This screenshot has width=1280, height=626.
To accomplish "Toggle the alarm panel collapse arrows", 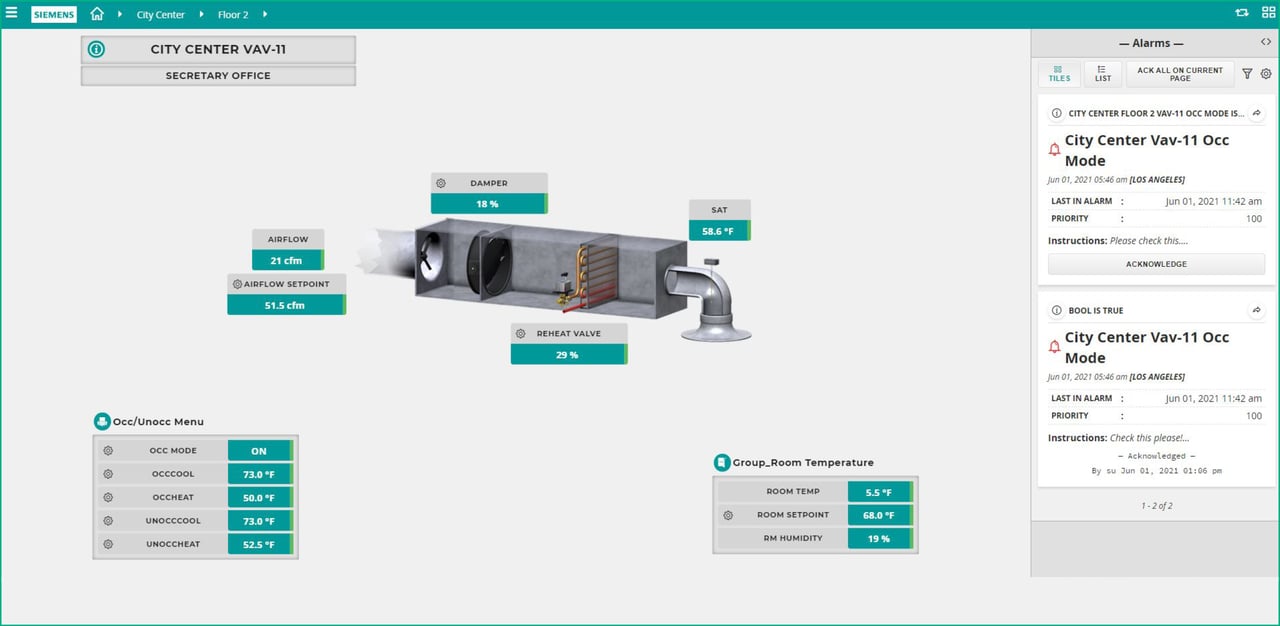I will [x=1266, y=41].
